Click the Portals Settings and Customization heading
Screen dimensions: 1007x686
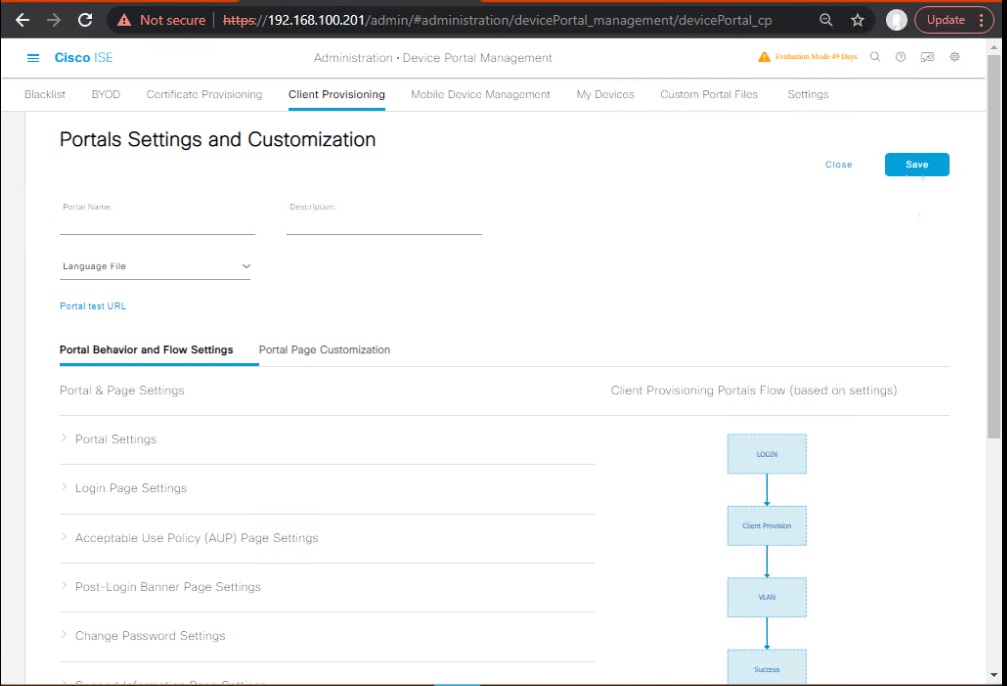[x=218, y=139]
